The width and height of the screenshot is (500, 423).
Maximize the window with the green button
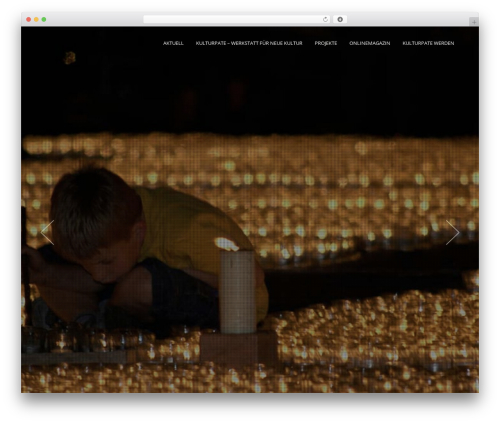point(44,19)
